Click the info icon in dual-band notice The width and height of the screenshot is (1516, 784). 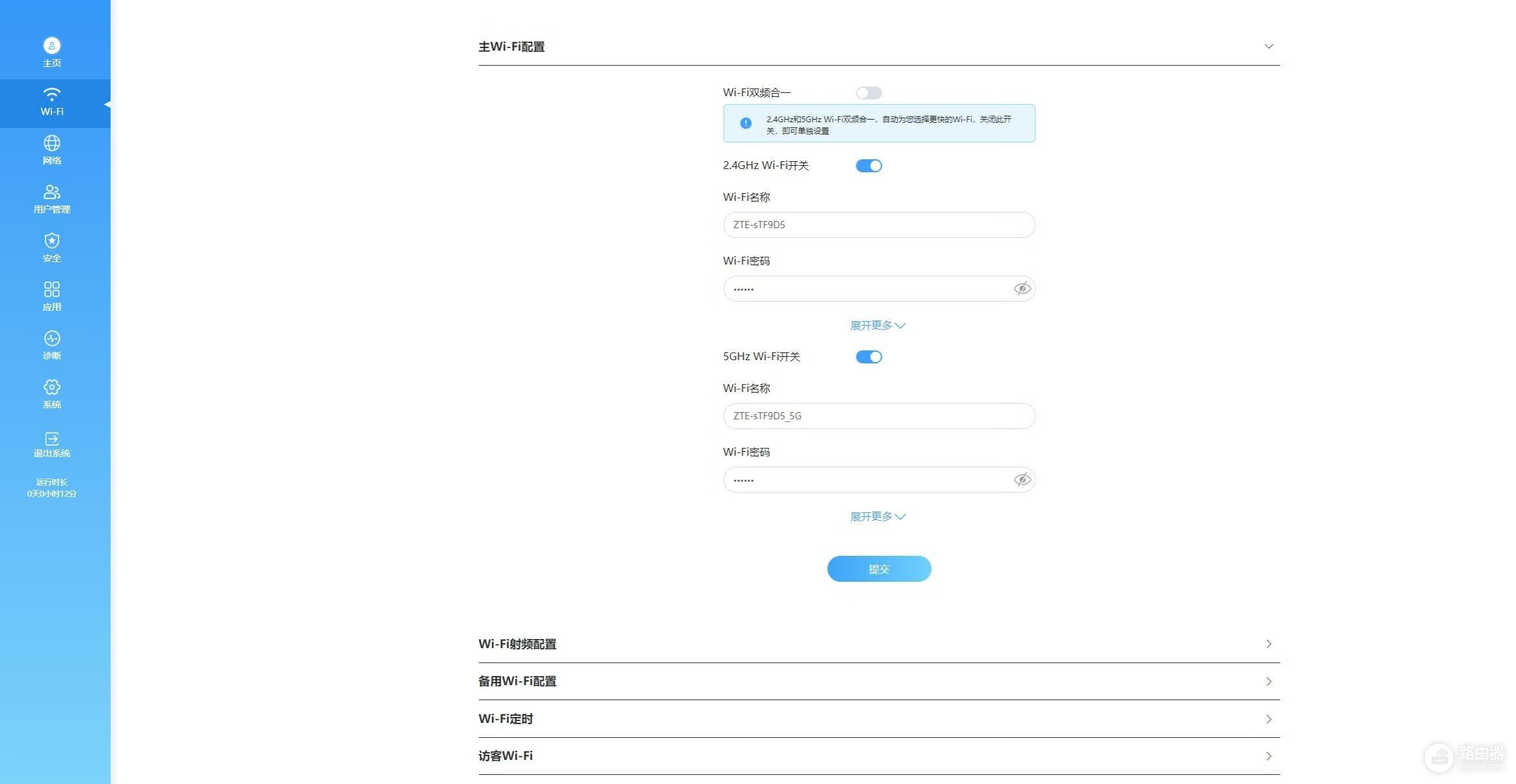746,123
